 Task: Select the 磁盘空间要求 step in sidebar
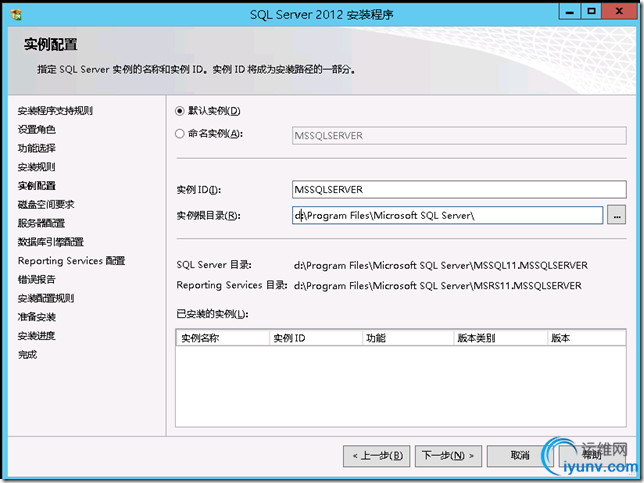46,205
